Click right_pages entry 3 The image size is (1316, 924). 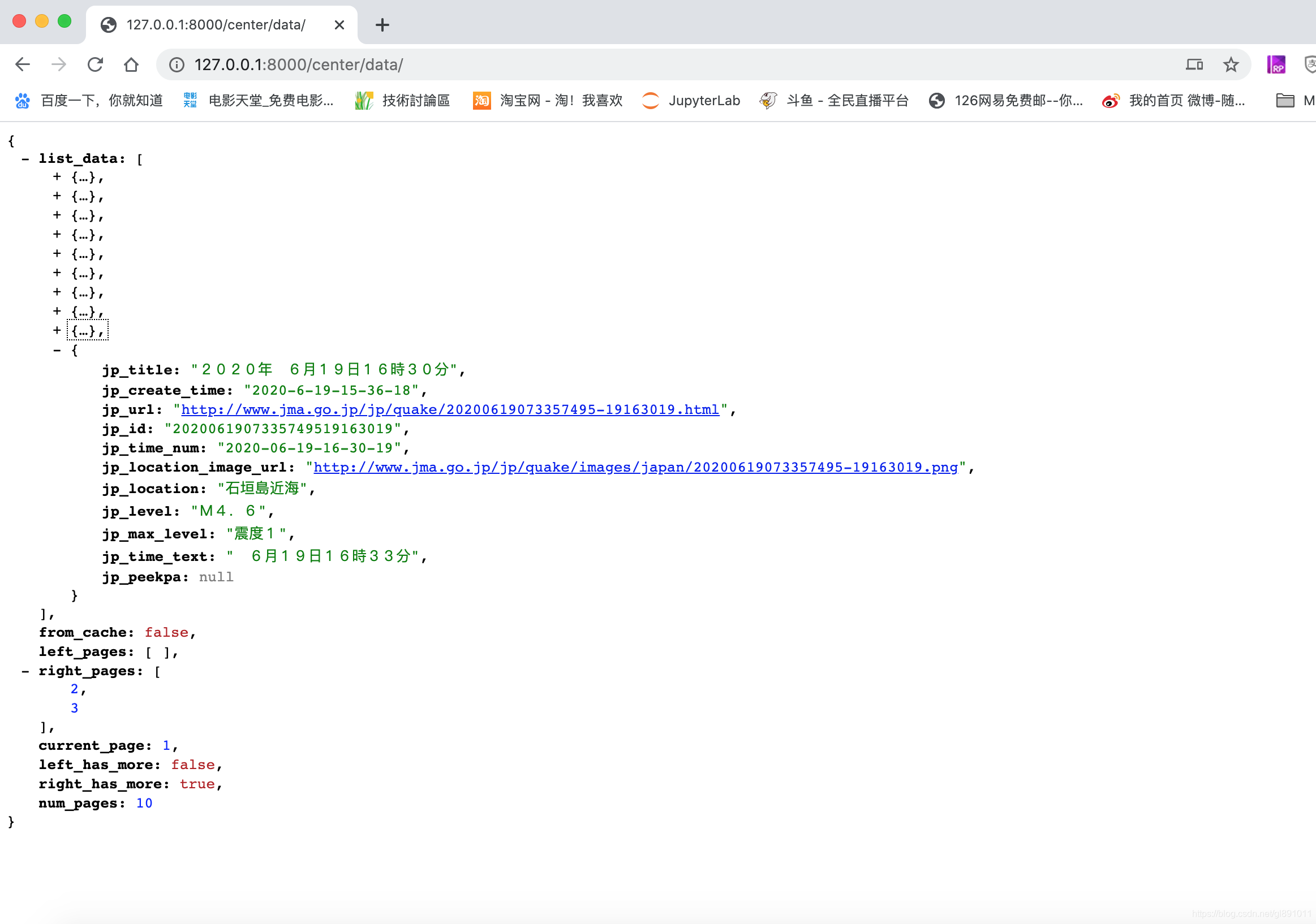click(75, 708)
